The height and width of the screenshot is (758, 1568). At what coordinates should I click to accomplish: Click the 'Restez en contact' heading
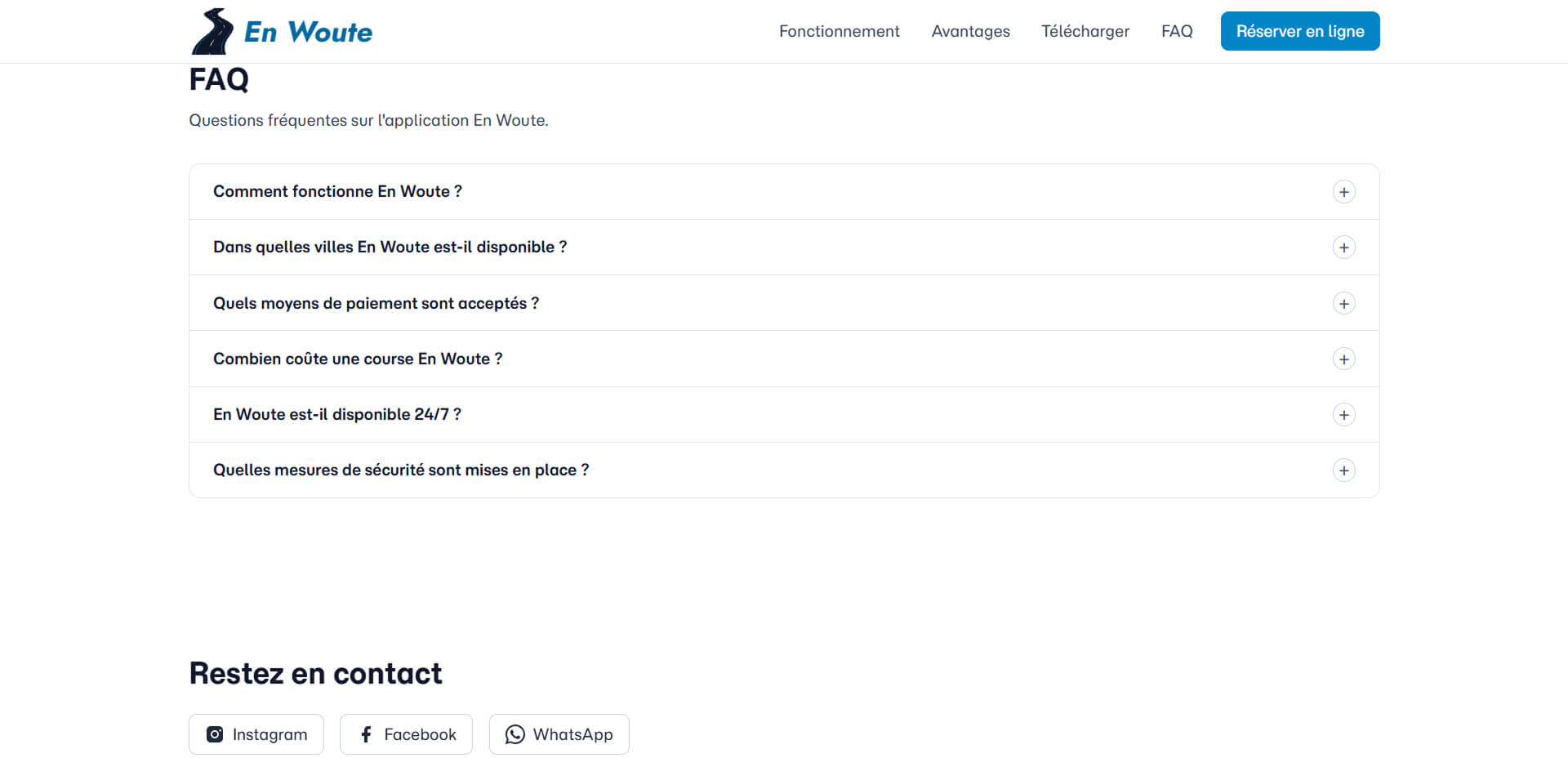pyautogui.click(x=315, y=672)
